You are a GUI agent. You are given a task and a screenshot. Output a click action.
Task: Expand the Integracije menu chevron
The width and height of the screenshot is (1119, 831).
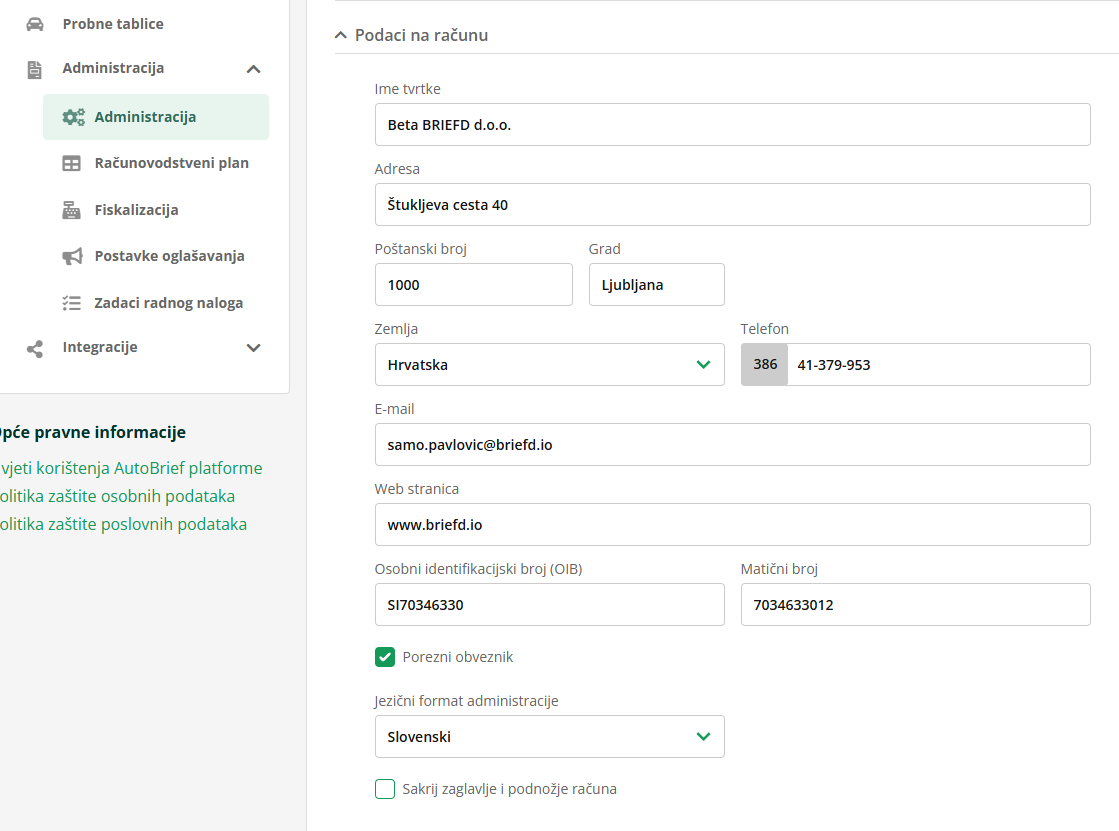253,348
